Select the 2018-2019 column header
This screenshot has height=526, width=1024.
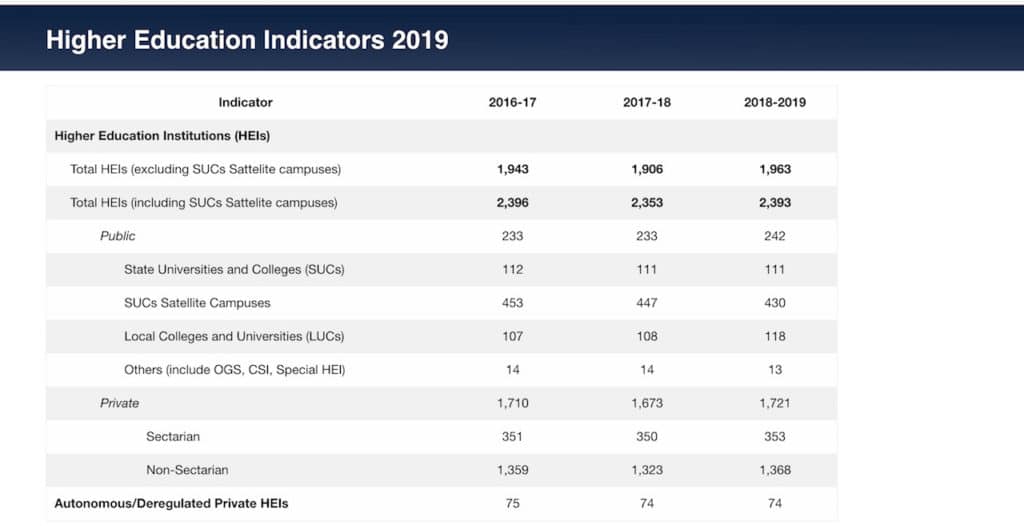click(774, 102)
